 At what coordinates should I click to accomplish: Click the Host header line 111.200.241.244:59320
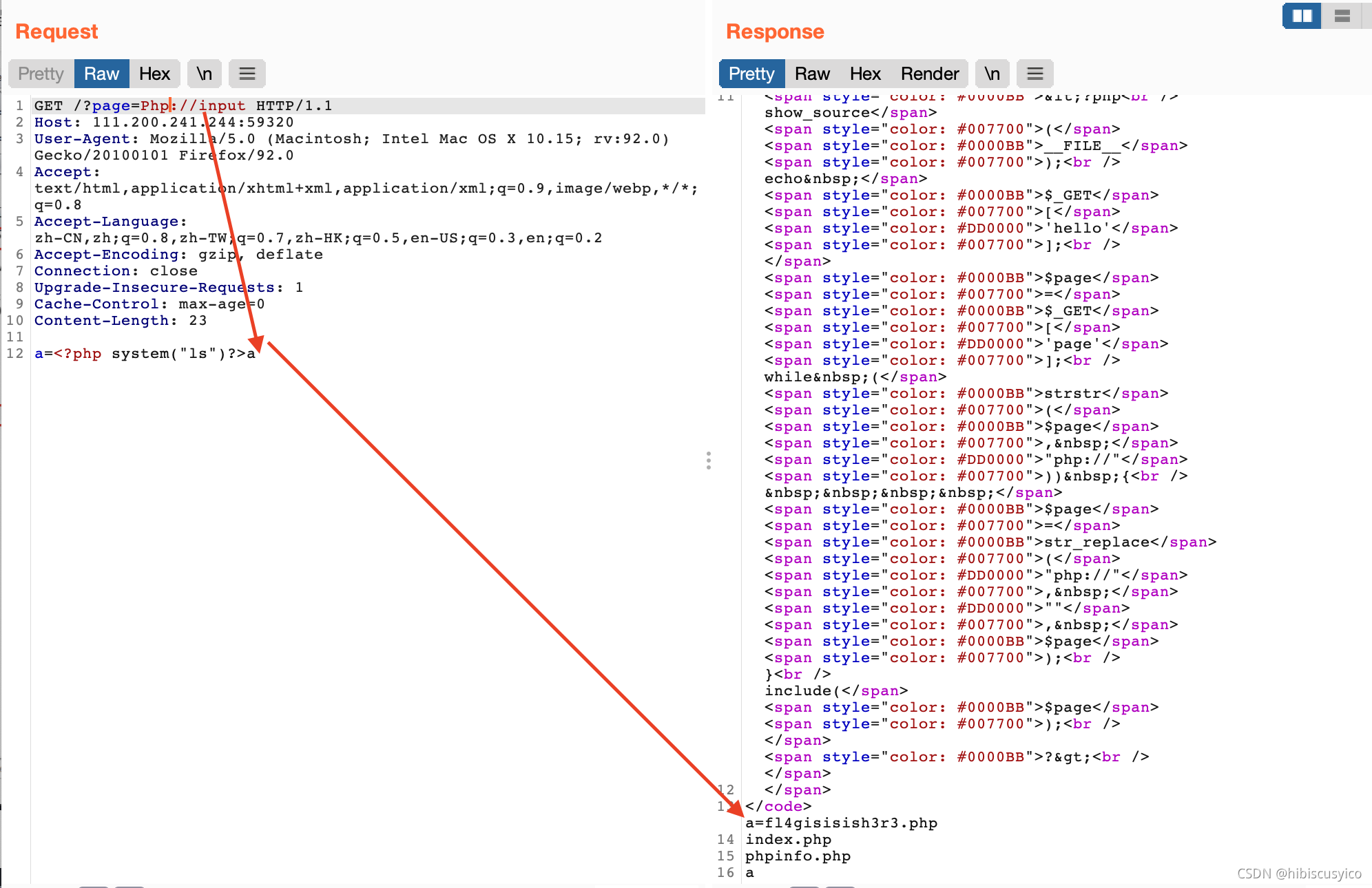pos(164,122)
